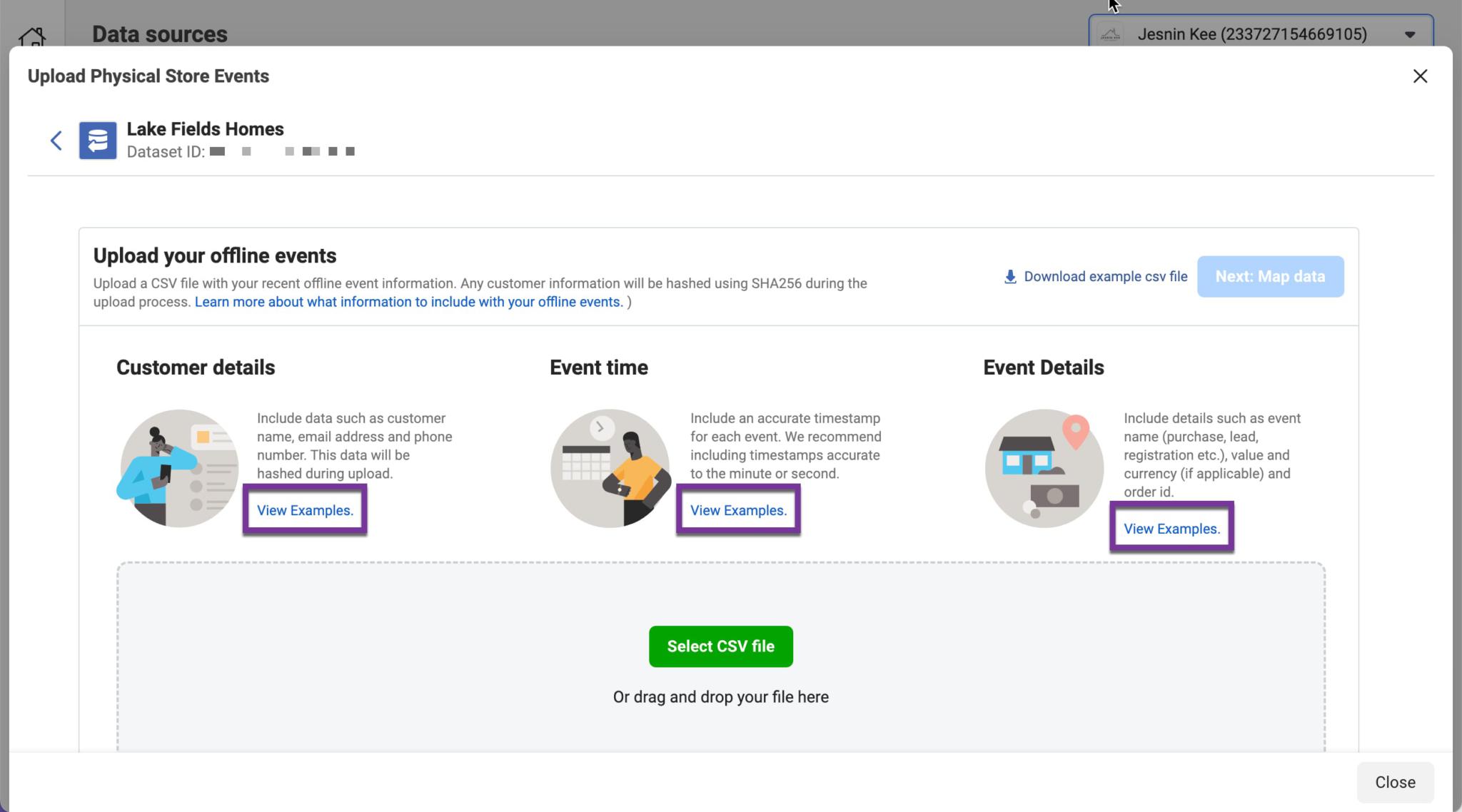
Task: Click the Close button at bottom right
Action: pyautogui.click(x=1395, y=782)
